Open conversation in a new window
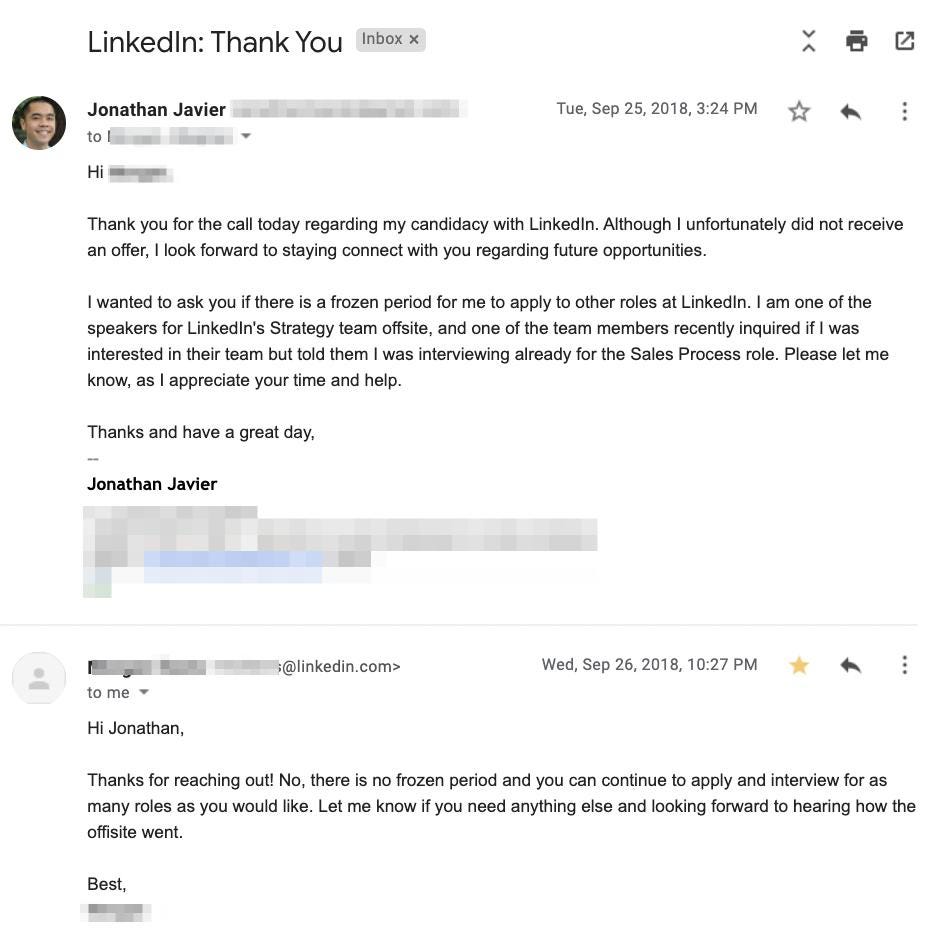The width and height of the screenshot is (934, 934). point(905,41)
